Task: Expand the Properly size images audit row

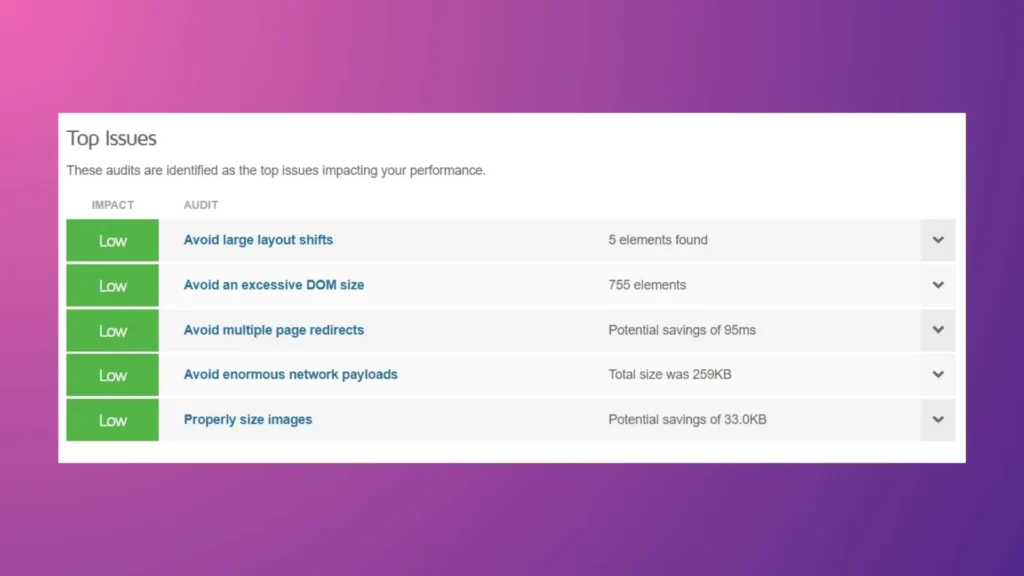Action: [x=938, y=419]
